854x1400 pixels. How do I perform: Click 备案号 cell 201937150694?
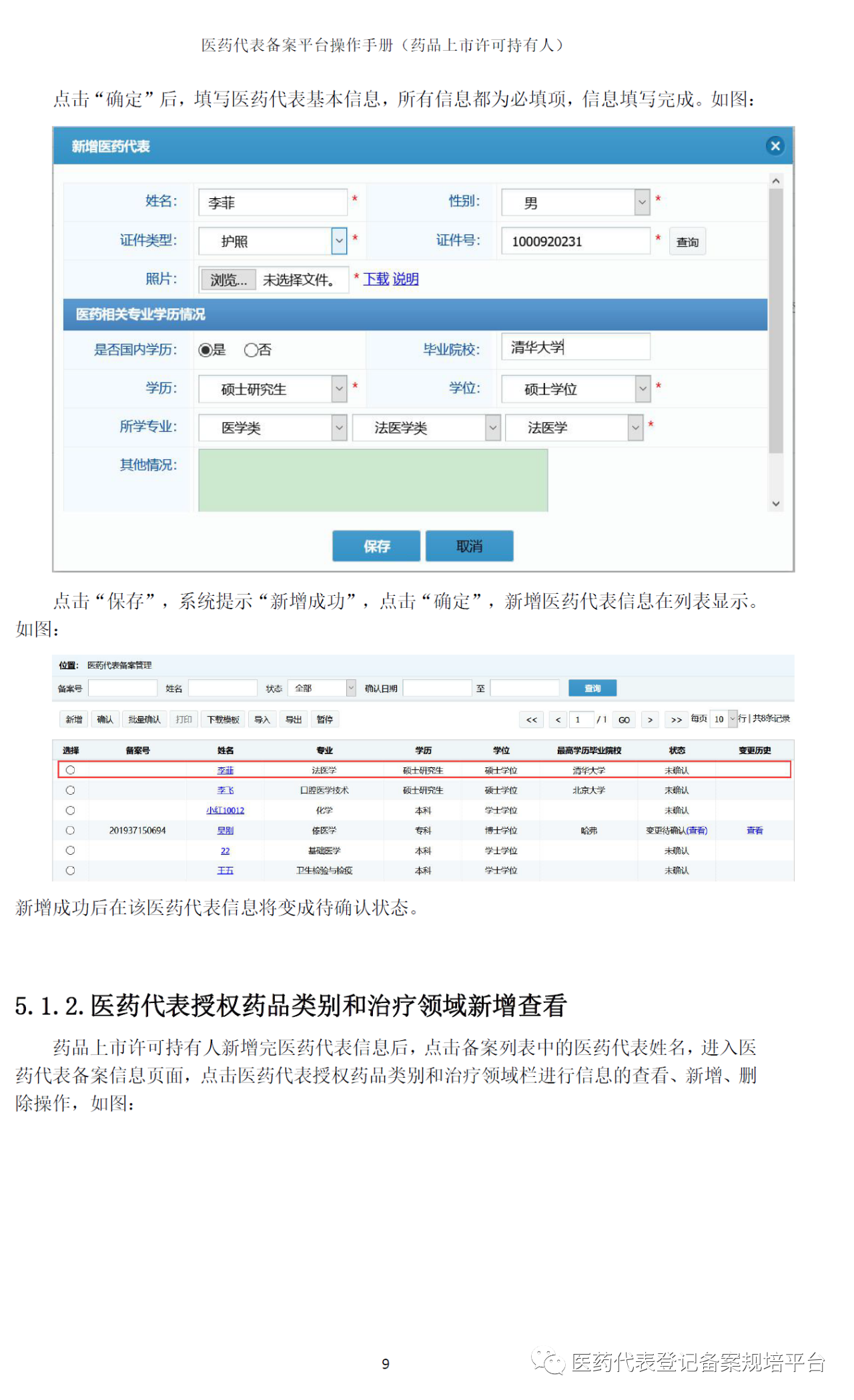[137, 830]
